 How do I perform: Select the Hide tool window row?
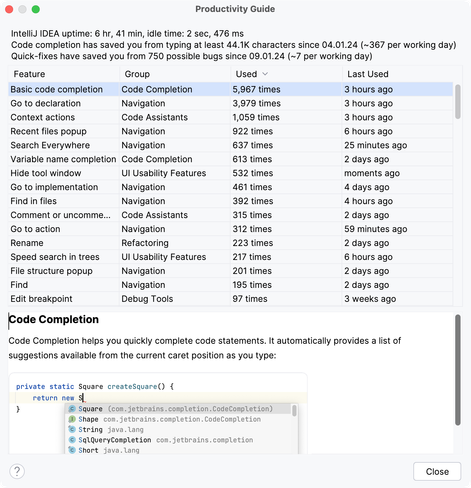(230, 173)
